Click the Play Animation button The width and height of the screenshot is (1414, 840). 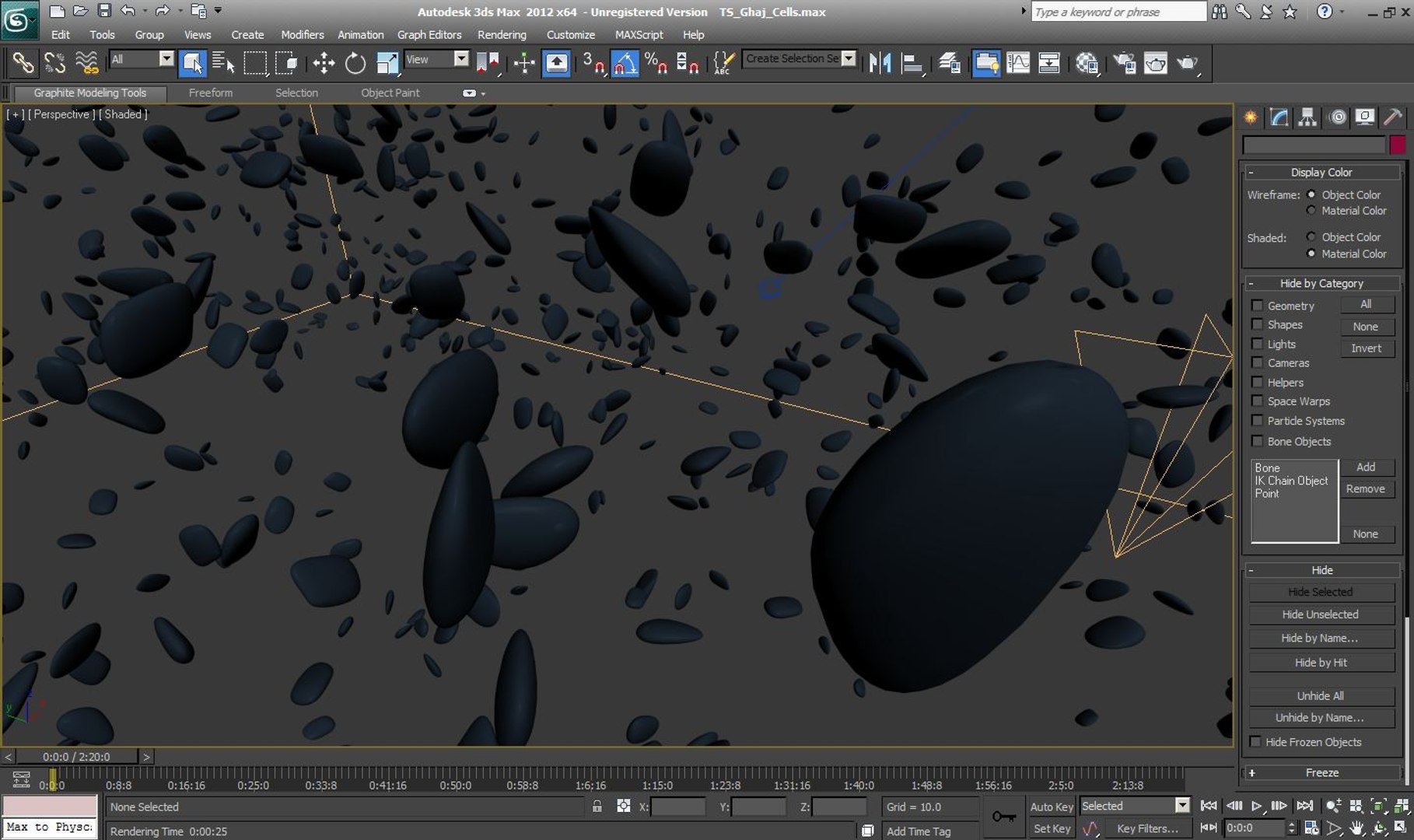tap(1257, 806)
